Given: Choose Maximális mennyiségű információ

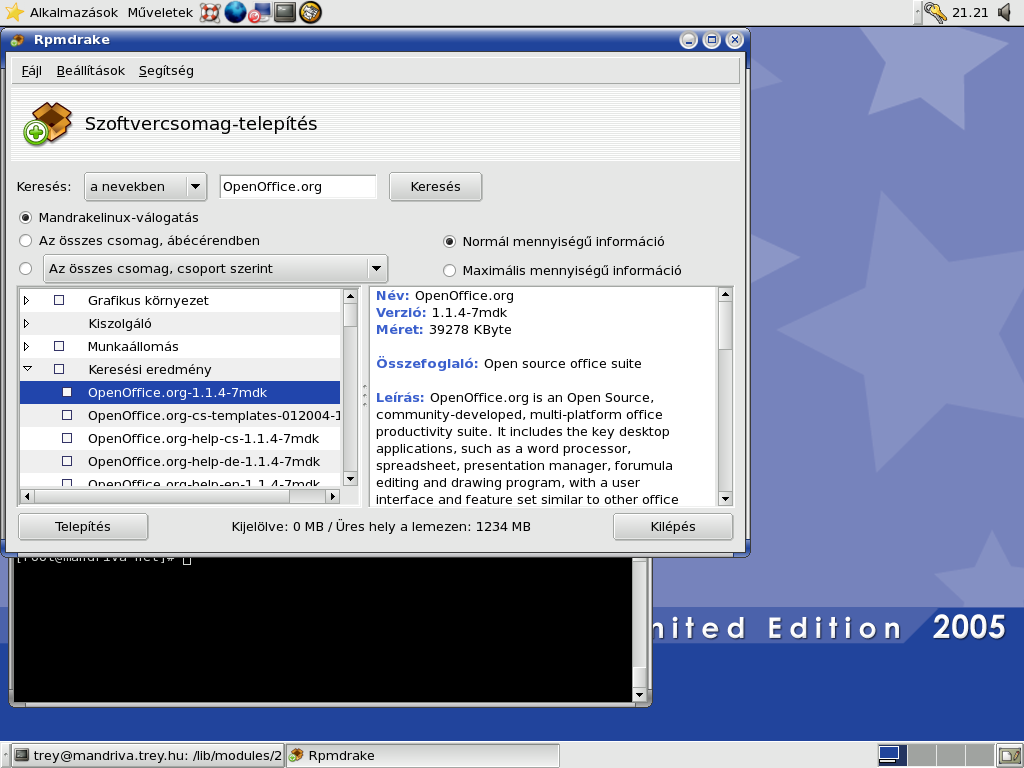Looking at the screenshot, I should (449, 270).
